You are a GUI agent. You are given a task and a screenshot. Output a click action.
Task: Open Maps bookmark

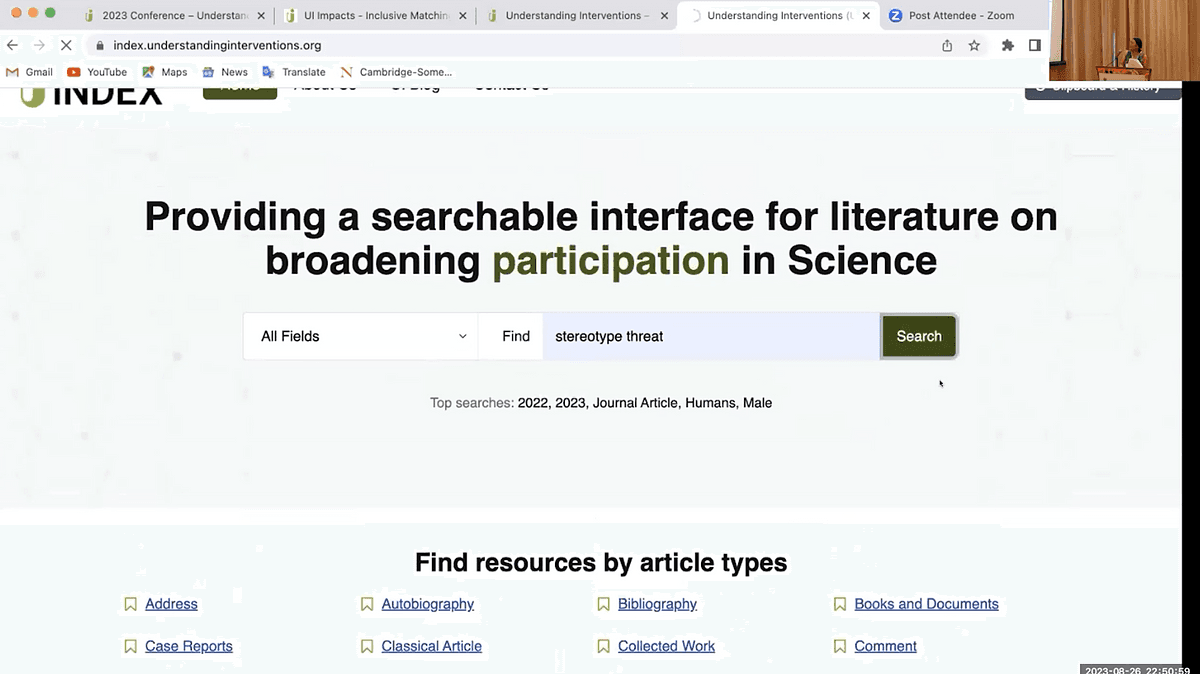click(x=164, y=72)
